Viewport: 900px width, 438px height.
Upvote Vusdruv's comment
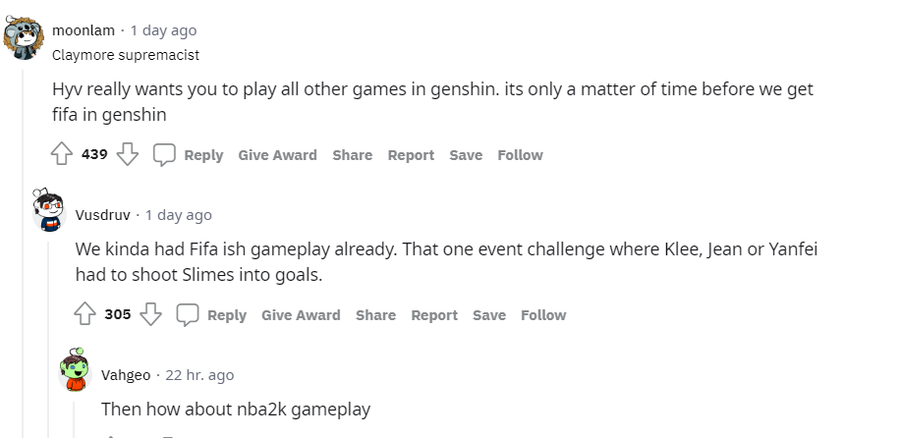(85, 315)
